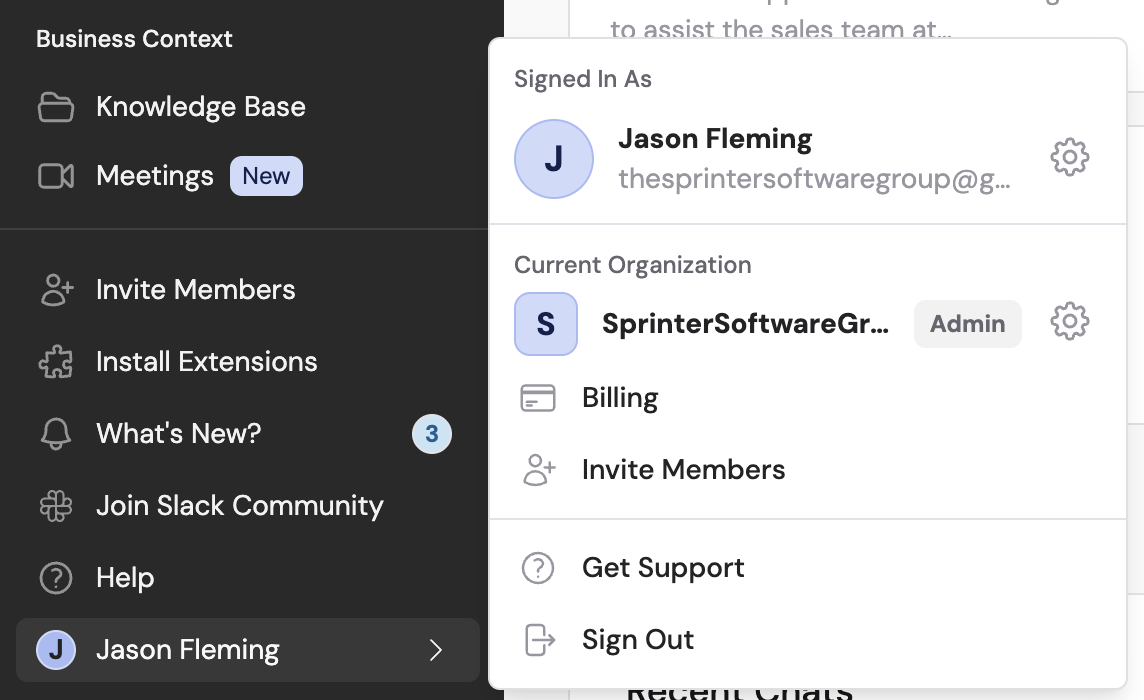The height and width of the screenshot is (700, 1144).
Task: Click the What's New notification count badge
Action: pos(431,433)
